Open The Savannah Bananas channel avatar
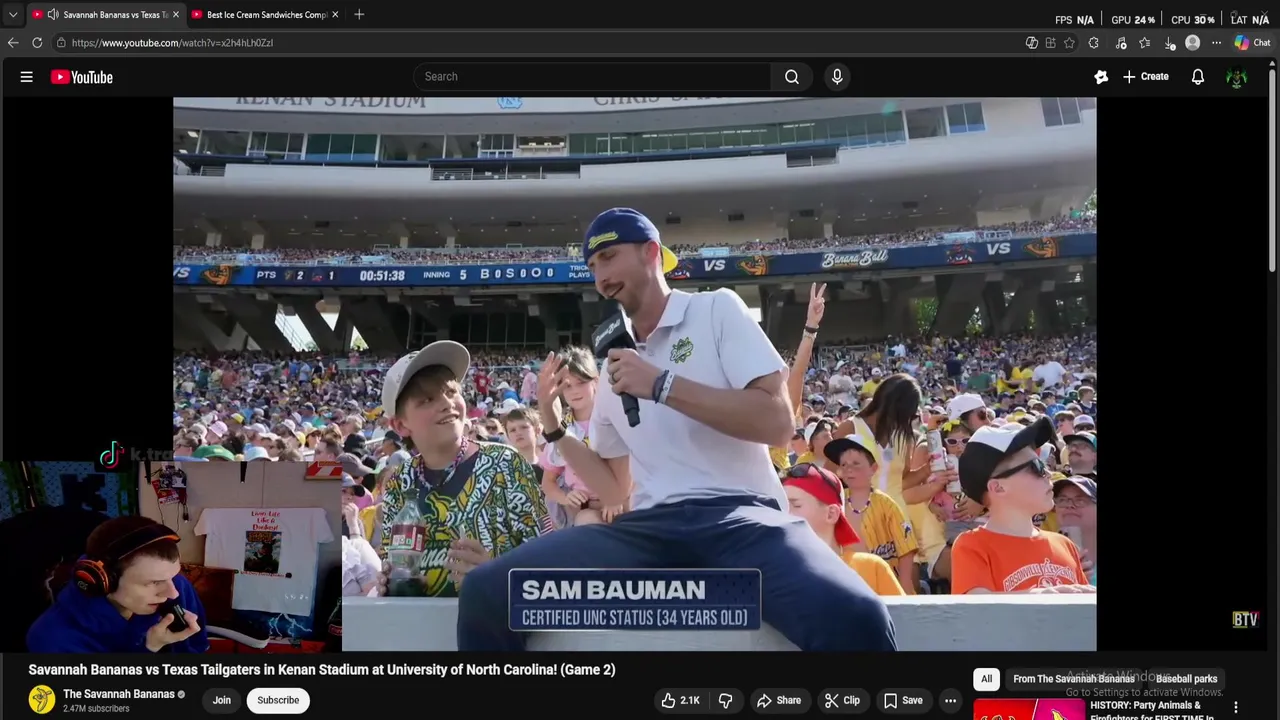The image size is (1280, 720). [x=42, y=699]
